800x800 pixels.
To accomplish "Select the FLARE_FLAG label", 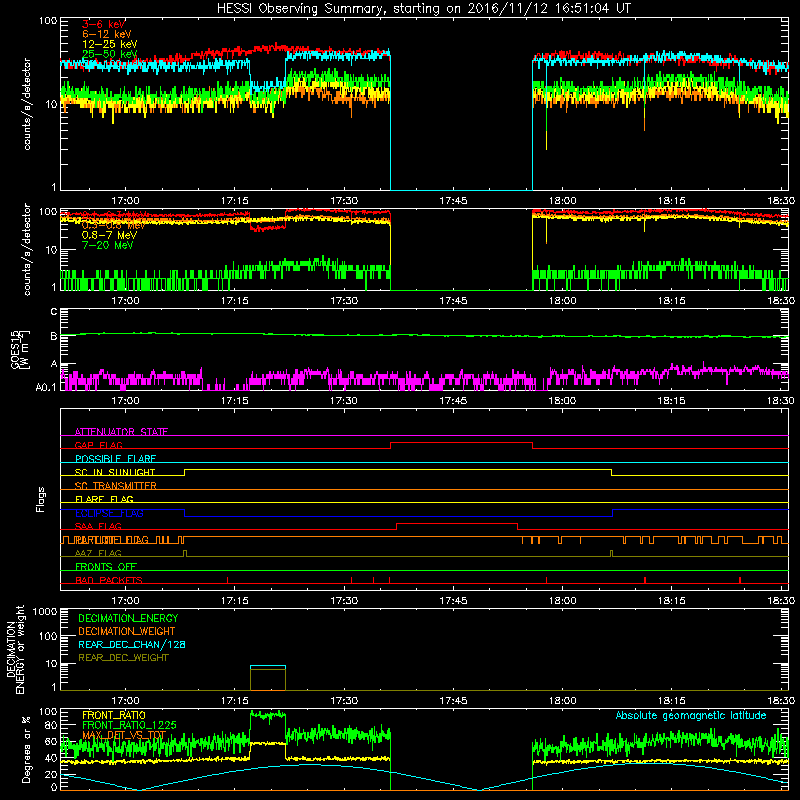I will click(104, 499).
